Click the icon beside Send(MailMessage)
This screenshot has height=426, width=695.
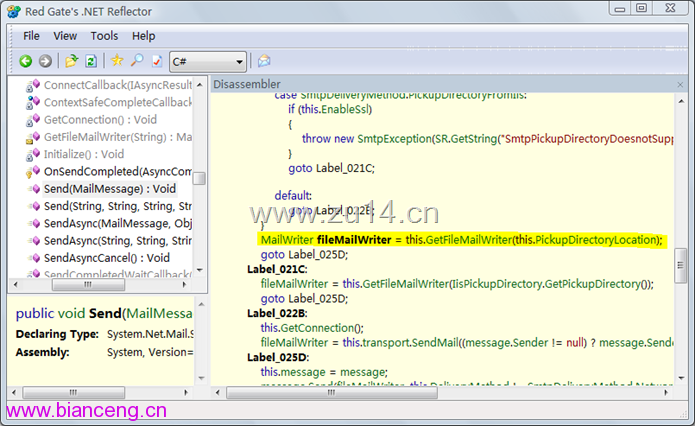[35, 189]
